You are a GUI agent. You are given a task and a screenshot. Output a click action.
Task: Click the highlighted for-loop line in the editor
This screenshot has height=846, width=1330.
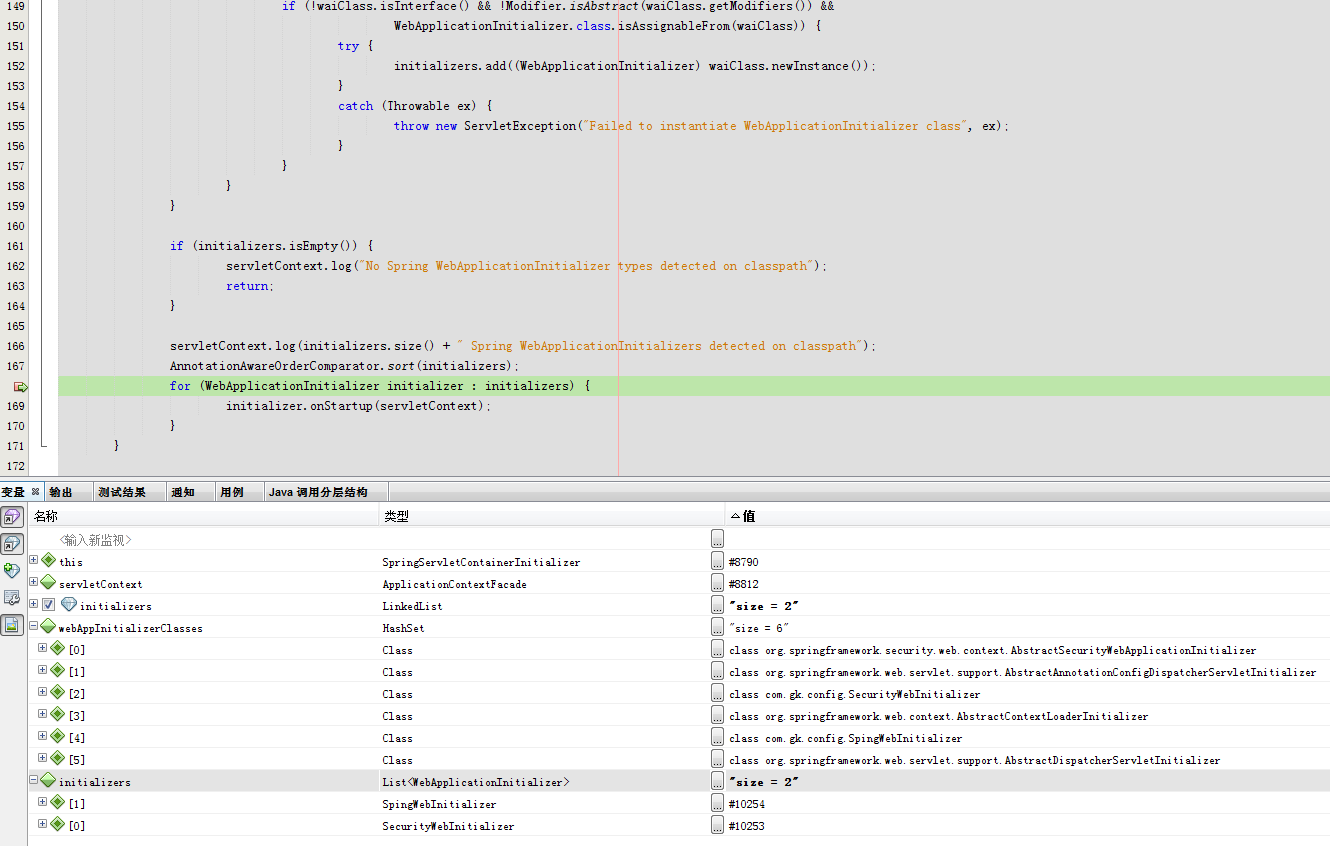pos(694,386)
